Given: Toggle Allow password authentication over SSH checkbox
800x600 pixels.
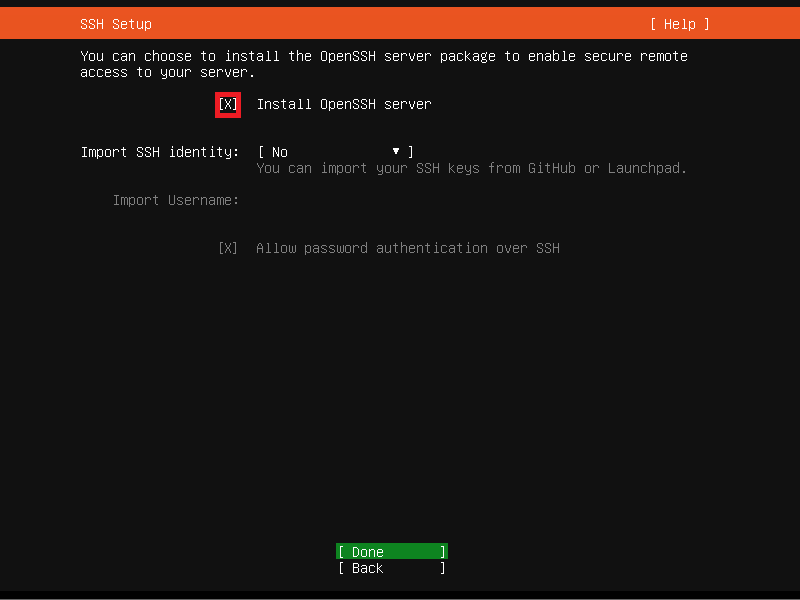Looking at the screenshot, I should [228, 248].
